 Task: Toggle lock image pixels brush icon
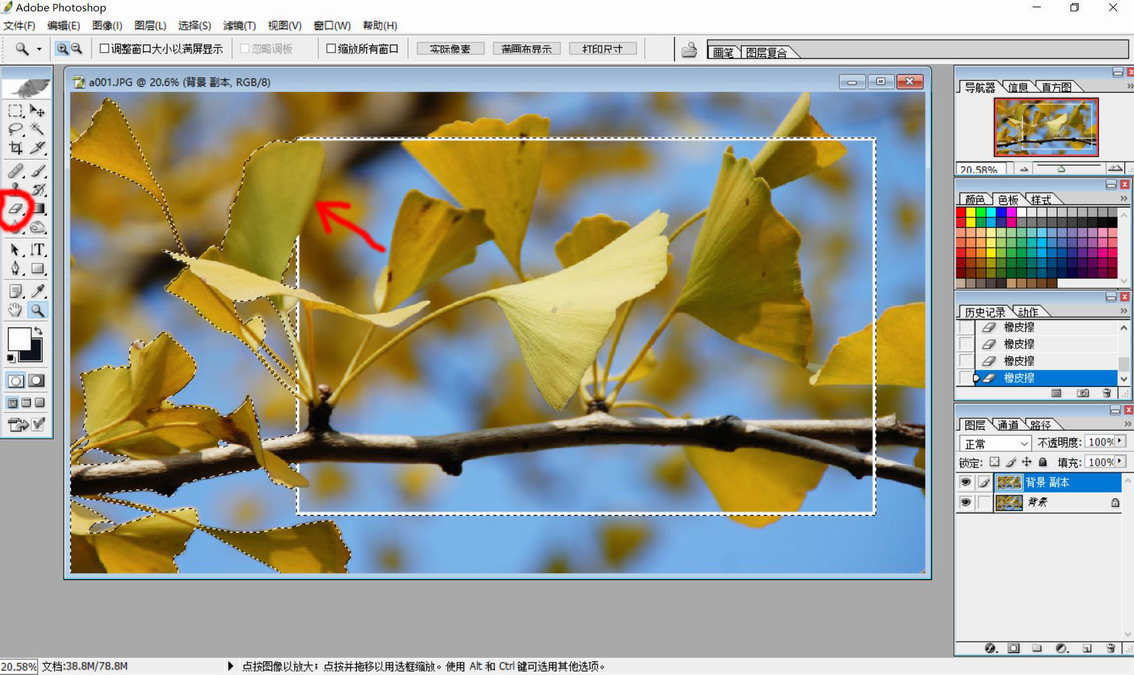tap(1011, 462)
